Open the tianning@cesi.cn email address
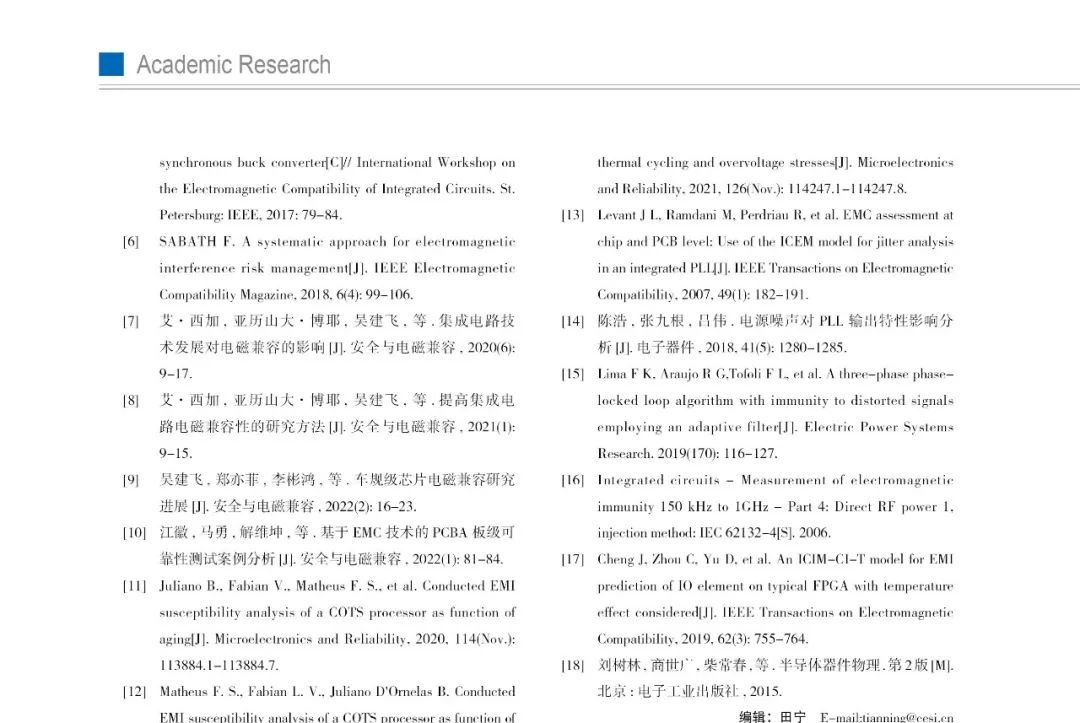 (886, 716)
